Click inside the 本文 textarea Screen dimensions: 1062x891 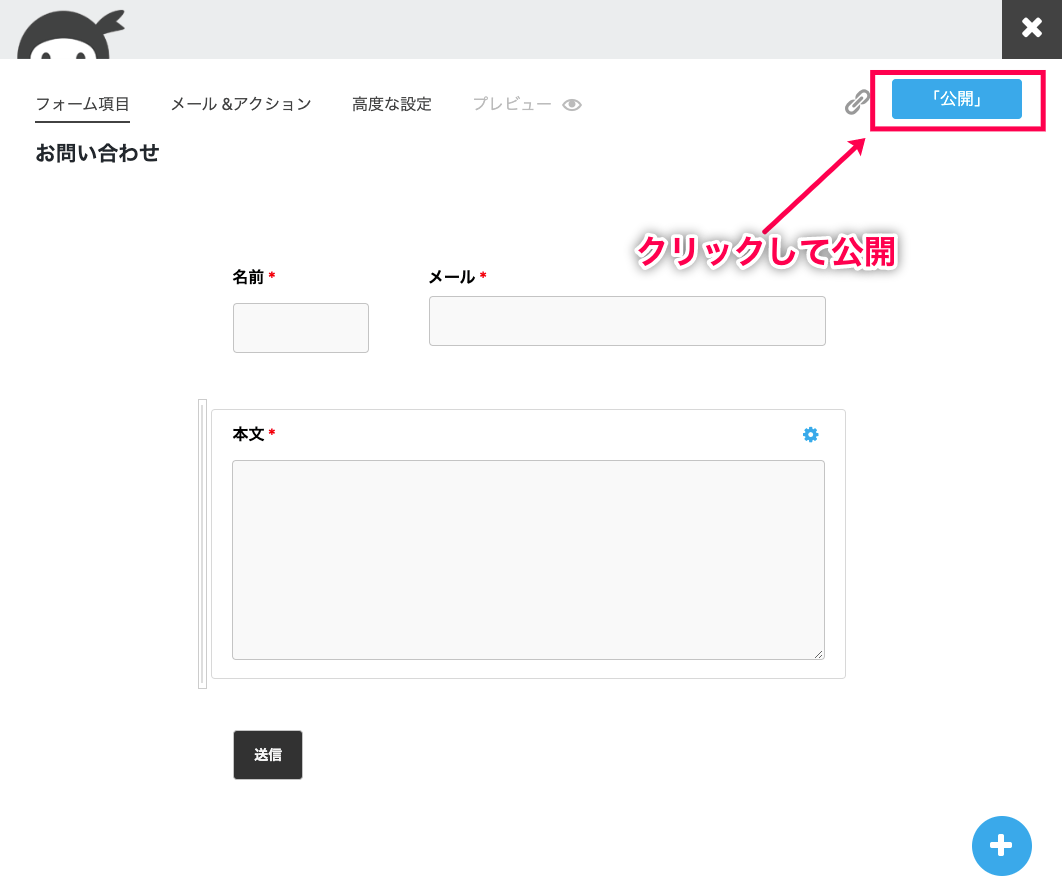528,560
